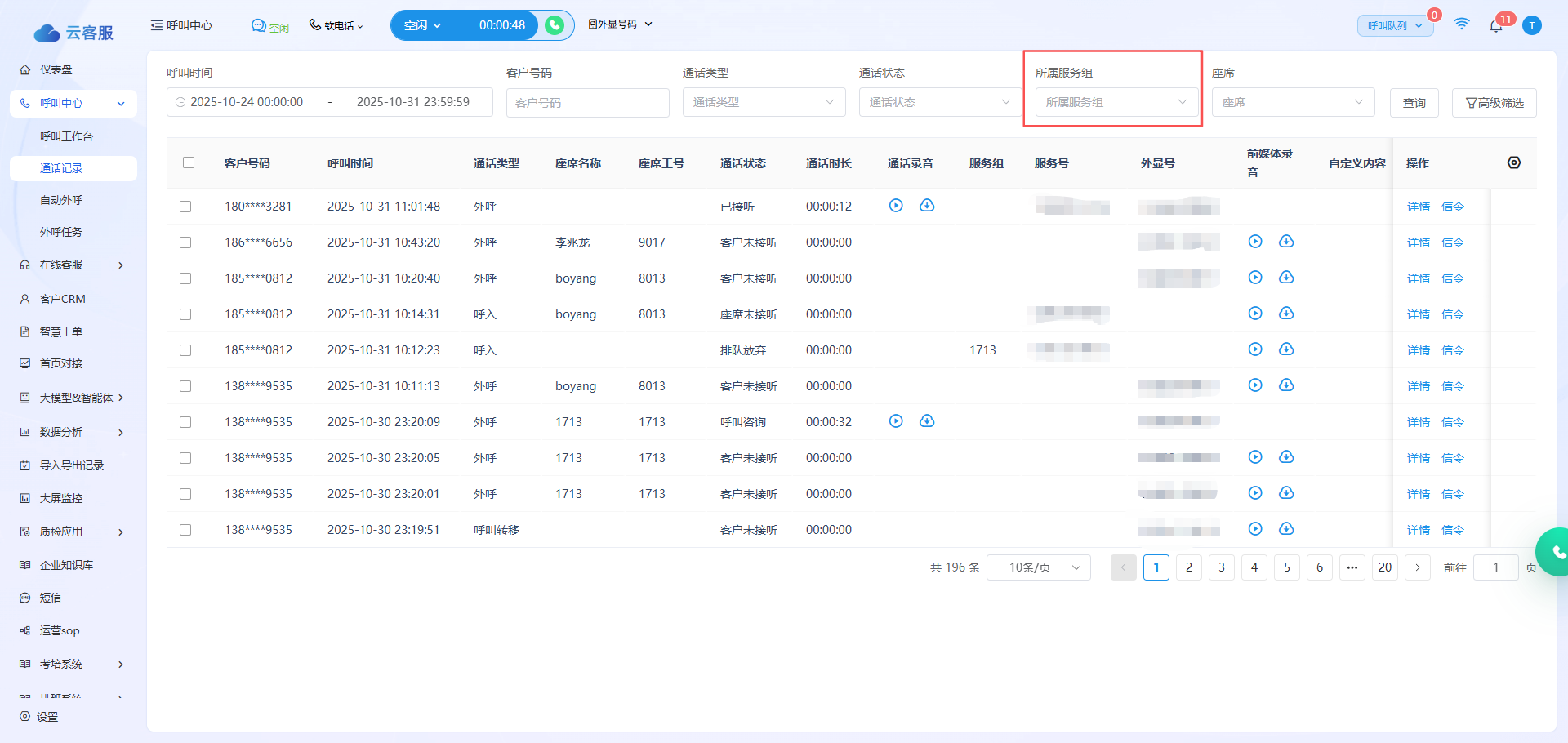Screen dimensions: 1568x743
Task: Click the table column settings gear icon
Action: [1513, 162]
